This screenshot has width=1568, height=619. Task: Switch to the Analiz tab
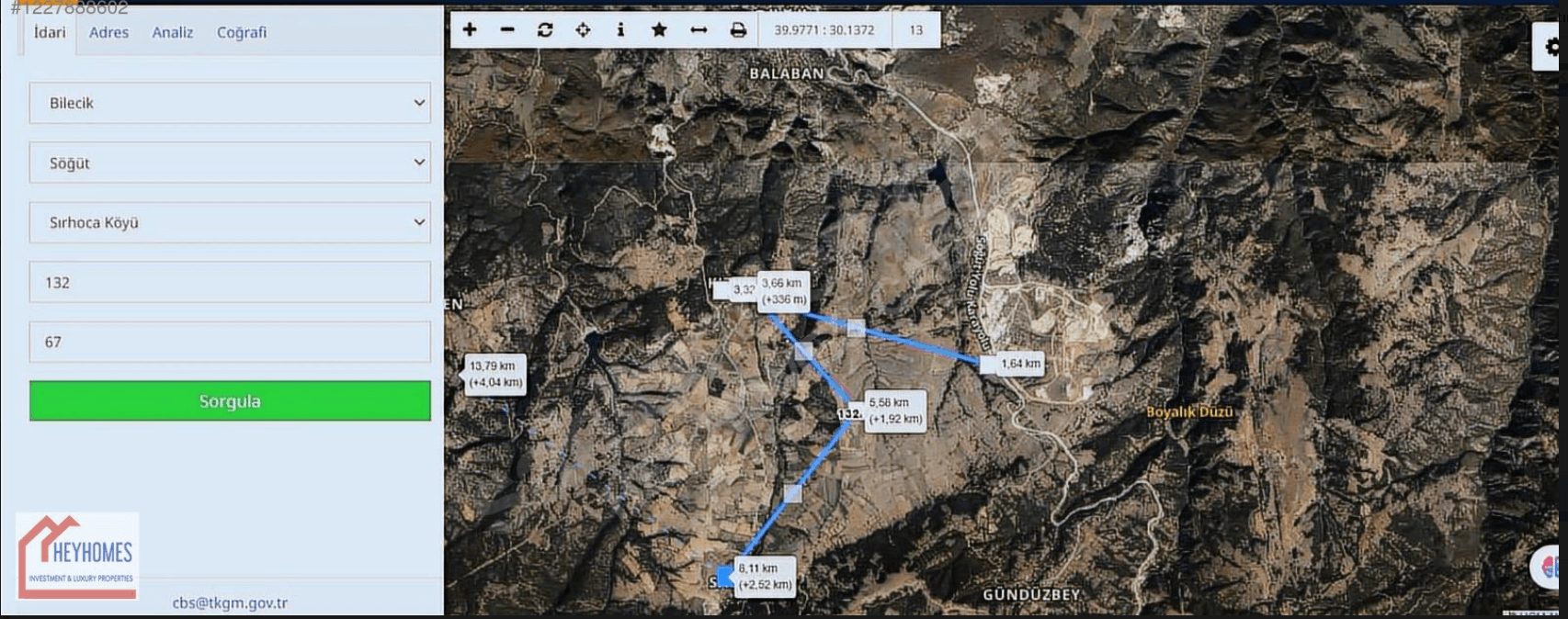coord(173,32)
